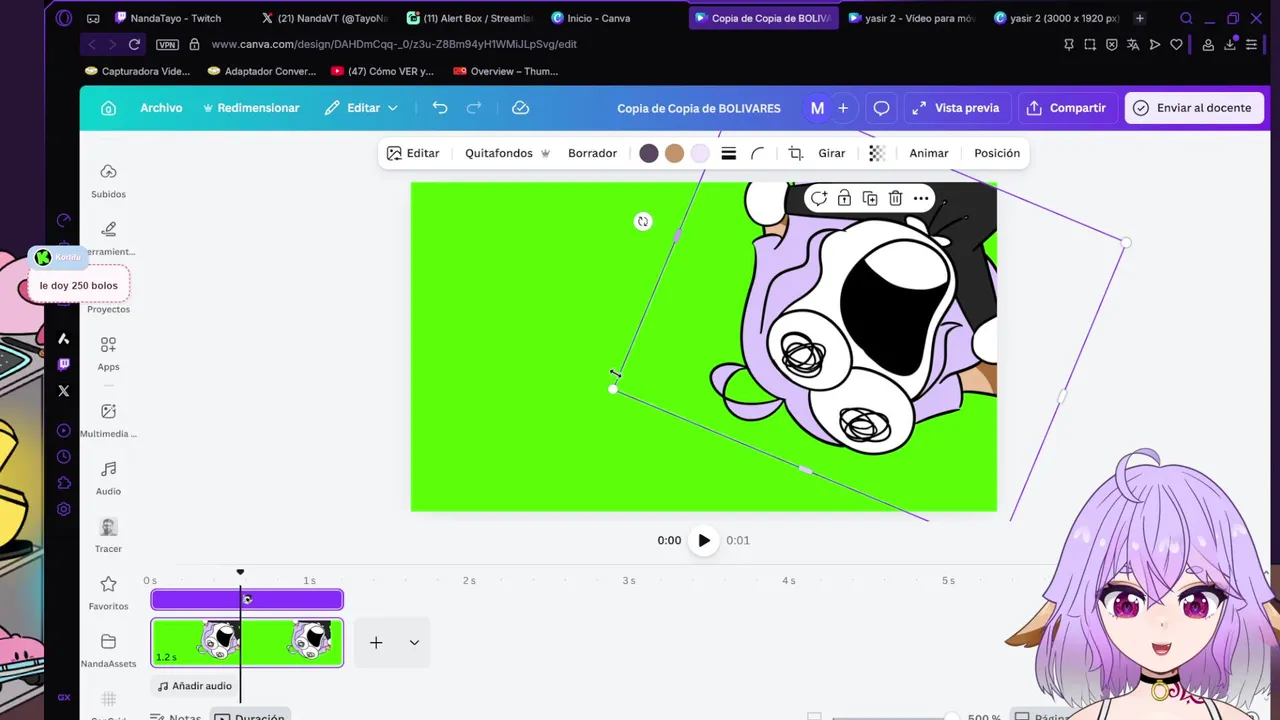Expand add page options chevron
The width and height of the screenshot is (1280, 720).
[414, 643]
